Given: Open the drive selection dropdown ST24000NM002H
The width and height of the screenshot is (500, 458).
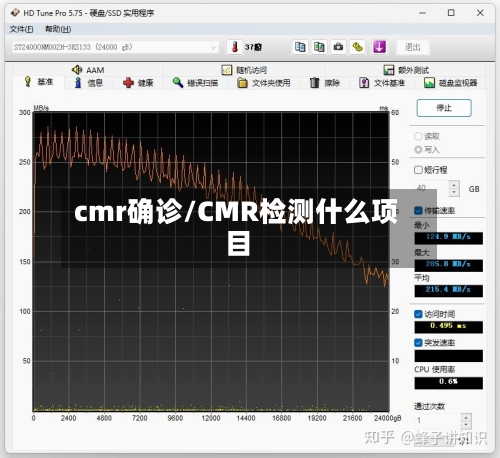Looking at the screenshot, I should (x=115, y=47).
